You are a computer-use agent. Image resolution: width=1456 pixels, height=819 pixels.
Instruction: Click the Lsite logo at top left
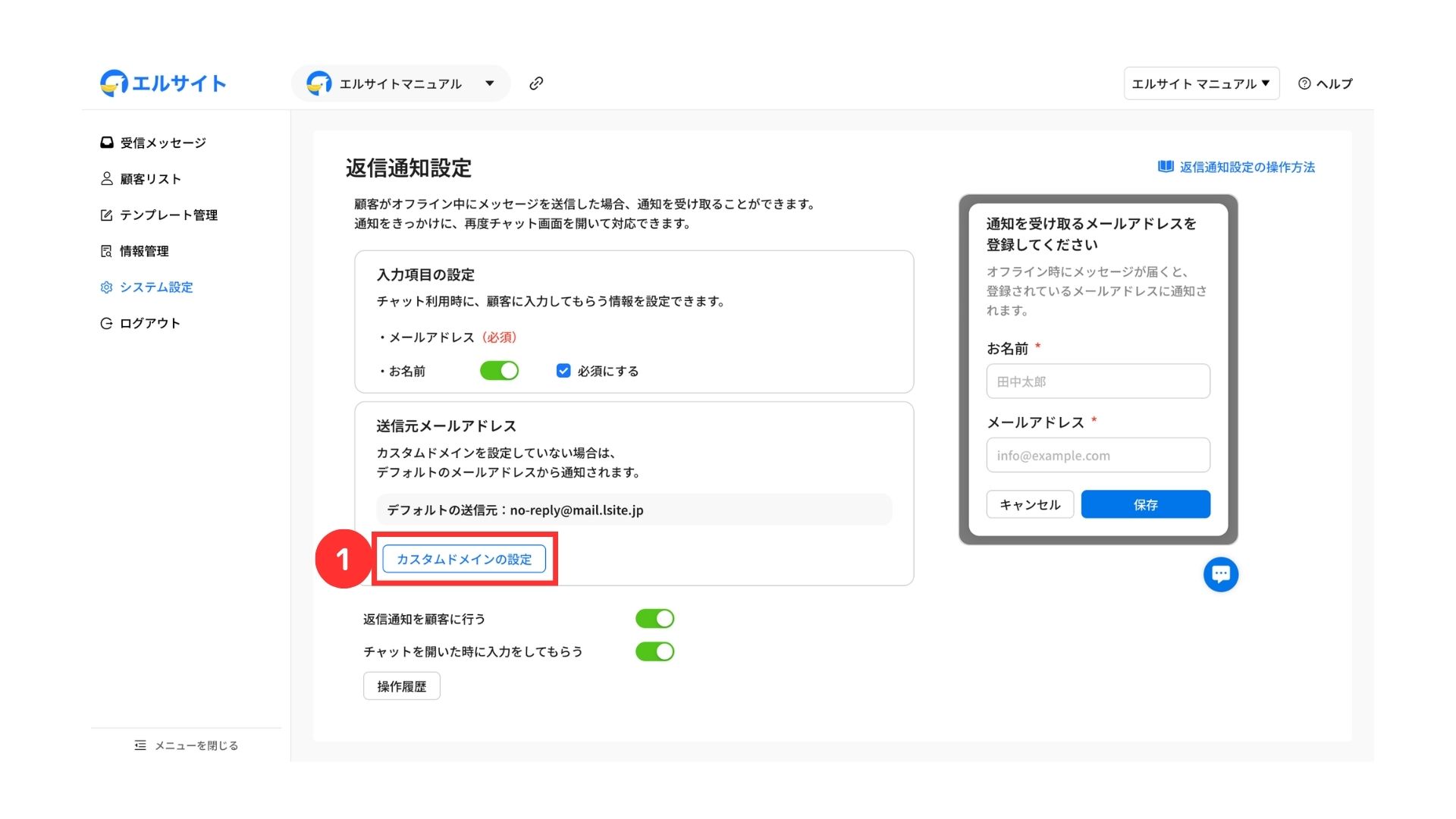pos(163,83)
